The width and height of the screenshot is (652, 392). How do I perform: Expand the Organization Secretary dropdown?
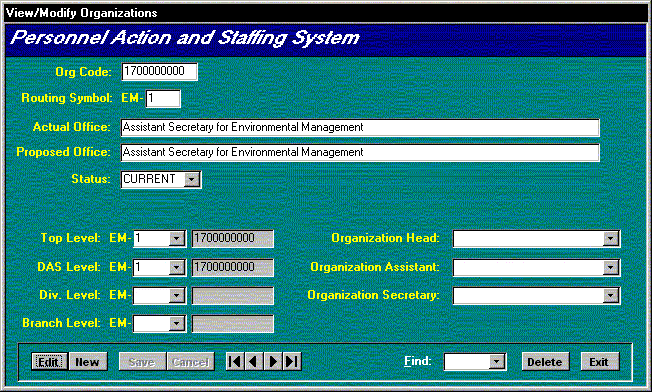[x=611, y=296]
